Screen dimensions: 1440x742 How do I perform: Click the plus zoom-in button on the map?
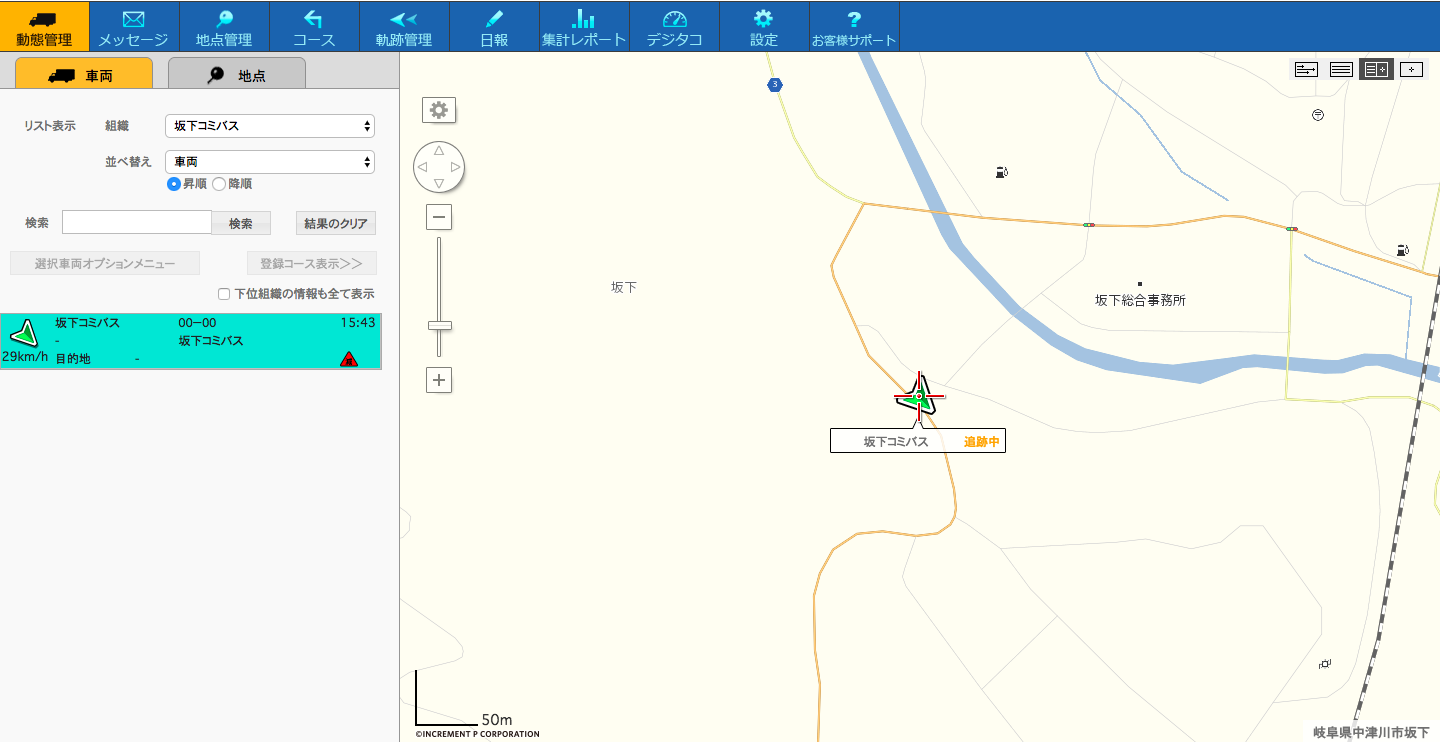[439, 380]
